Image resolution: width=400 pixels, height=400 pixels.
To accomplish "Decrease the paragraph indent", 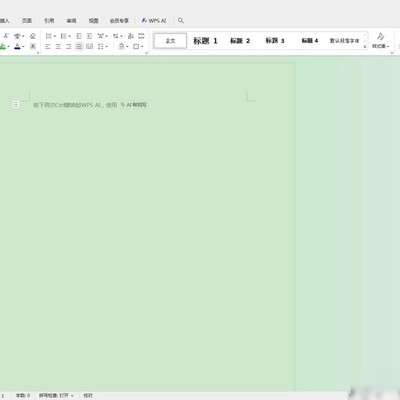I will (x=79, y=36).
